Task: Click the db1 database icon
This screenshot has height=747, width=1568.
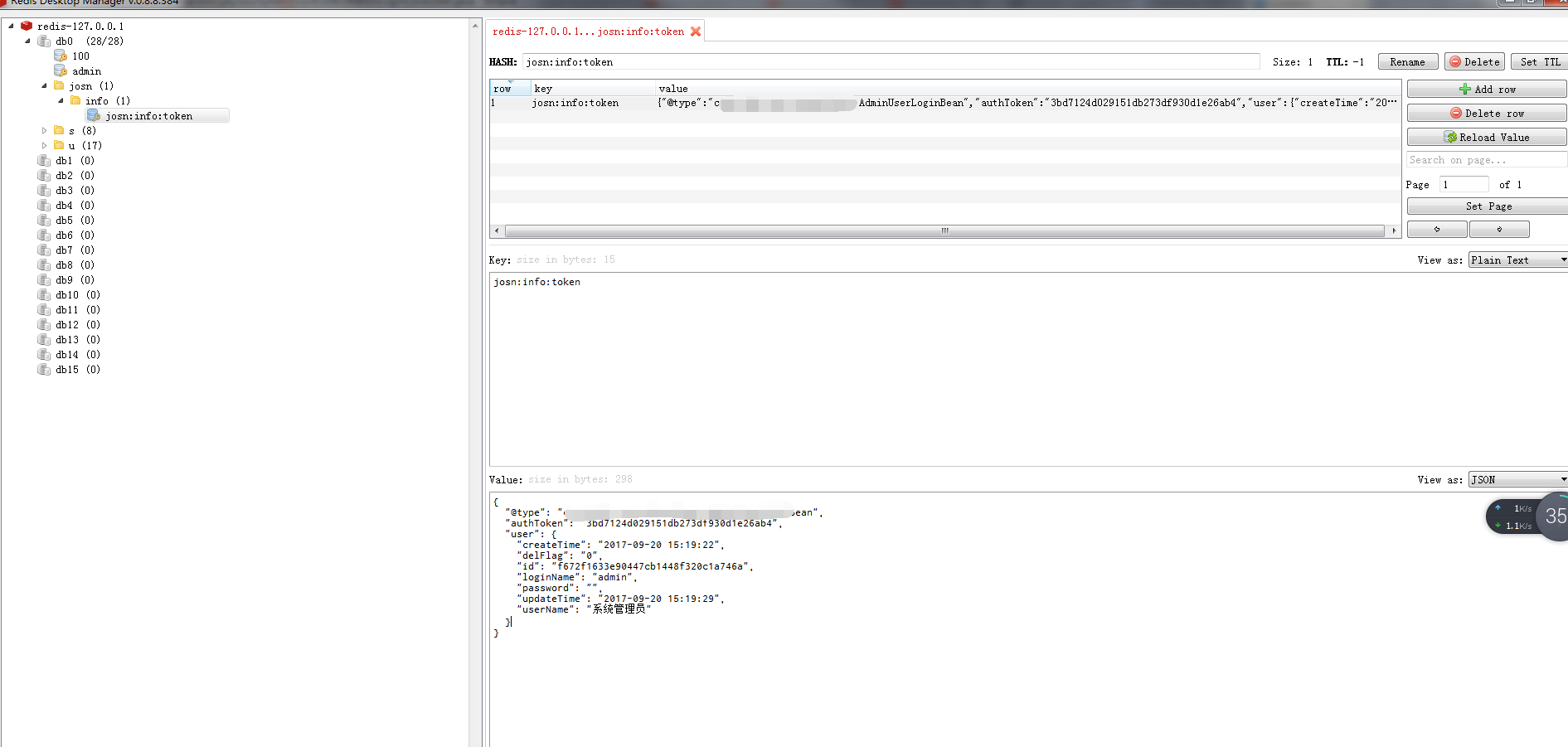Action: (x=44, y=160)
